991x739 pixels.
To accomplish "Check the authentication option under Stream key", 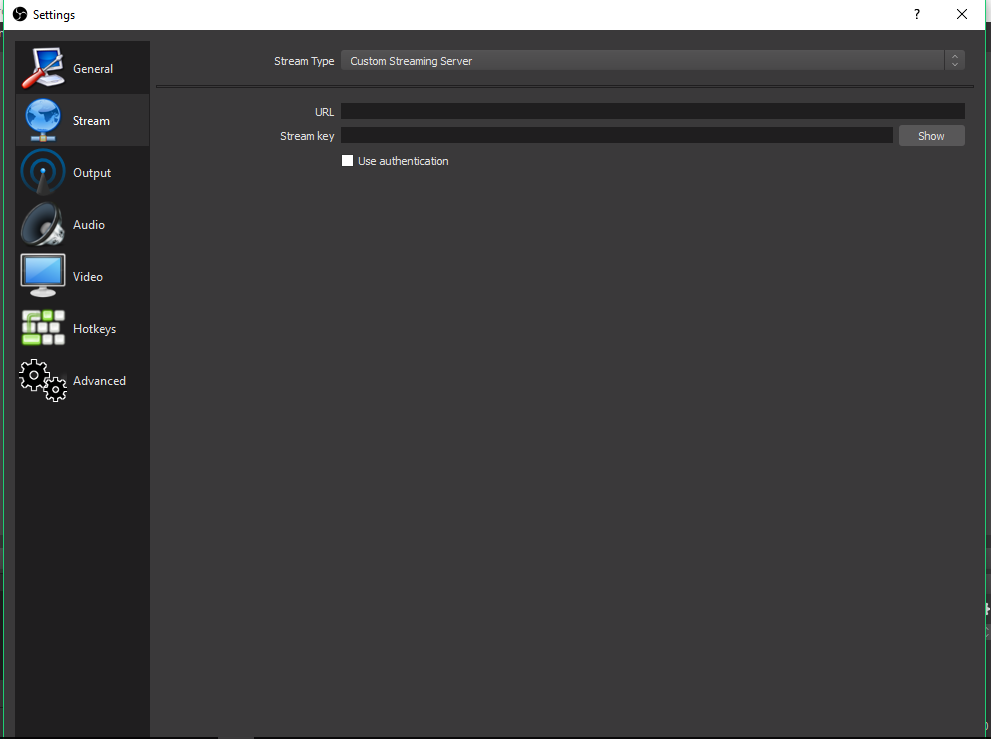I will tap(347, 160).
